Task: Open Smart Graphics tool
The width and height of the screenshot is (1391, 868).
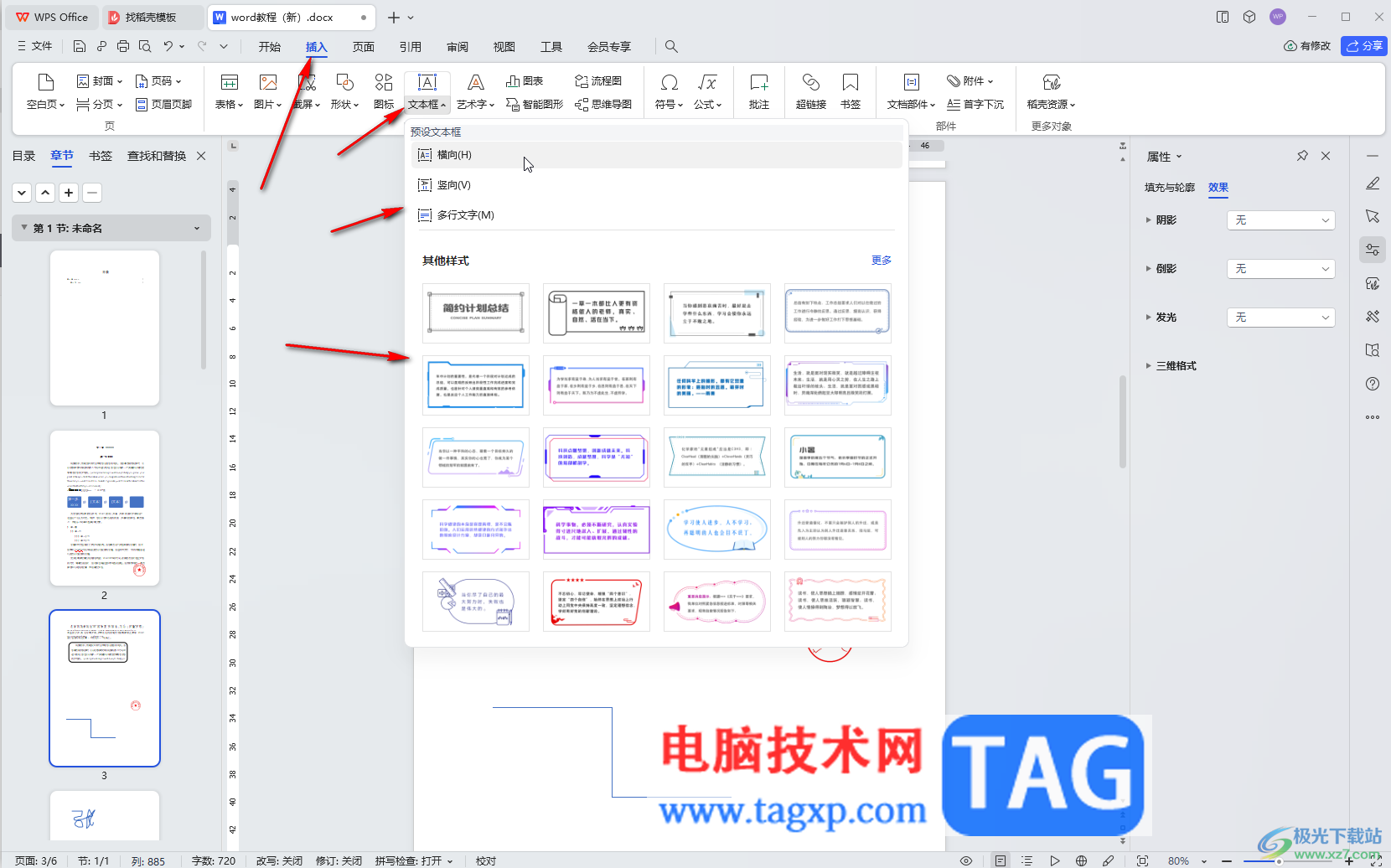Action: pyautogui.click(x=534, y=105)
